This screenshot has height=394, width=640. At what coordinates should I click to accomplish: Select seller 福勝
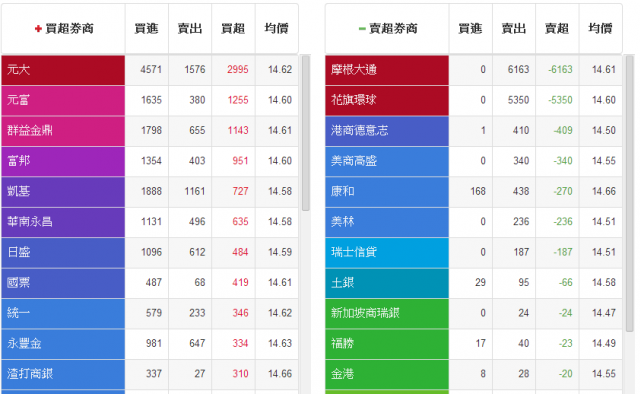[x=387, y=344]
